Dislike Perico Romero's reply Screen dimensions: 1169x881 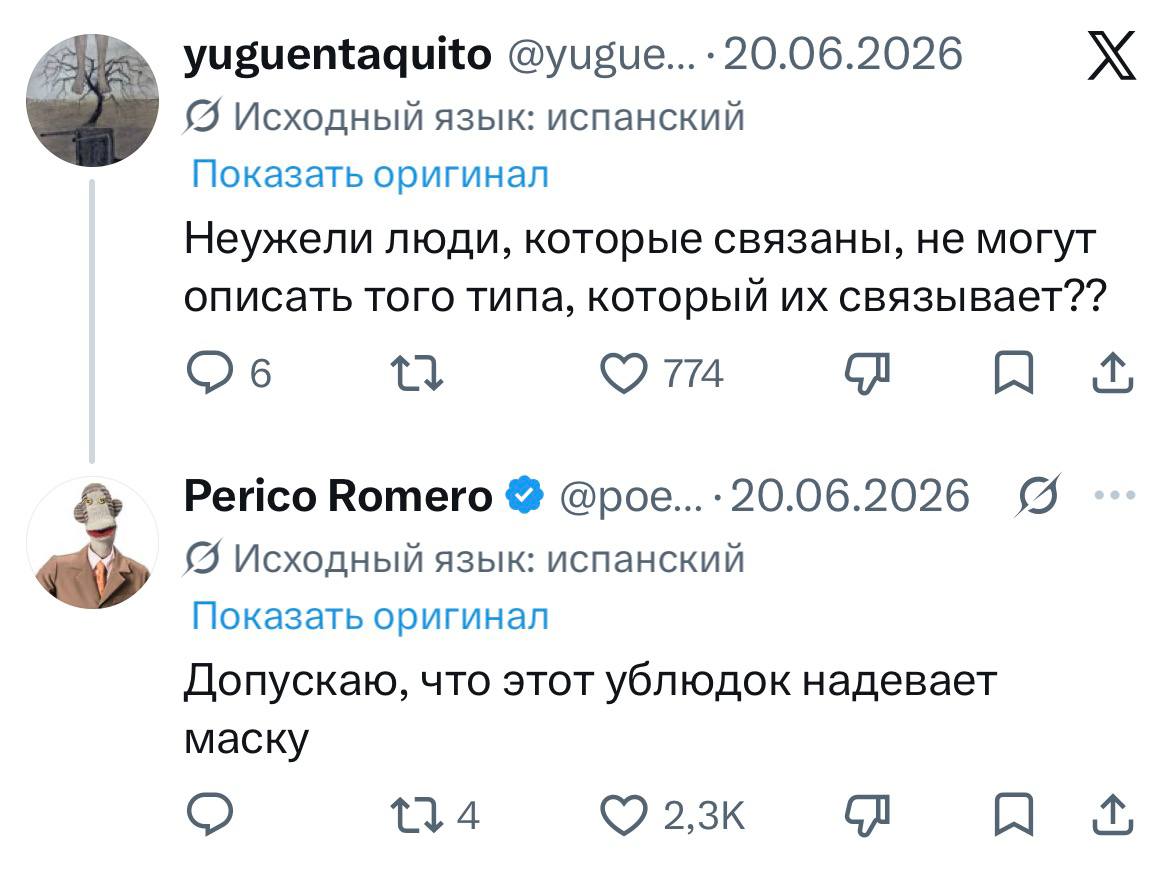point(867,815)
